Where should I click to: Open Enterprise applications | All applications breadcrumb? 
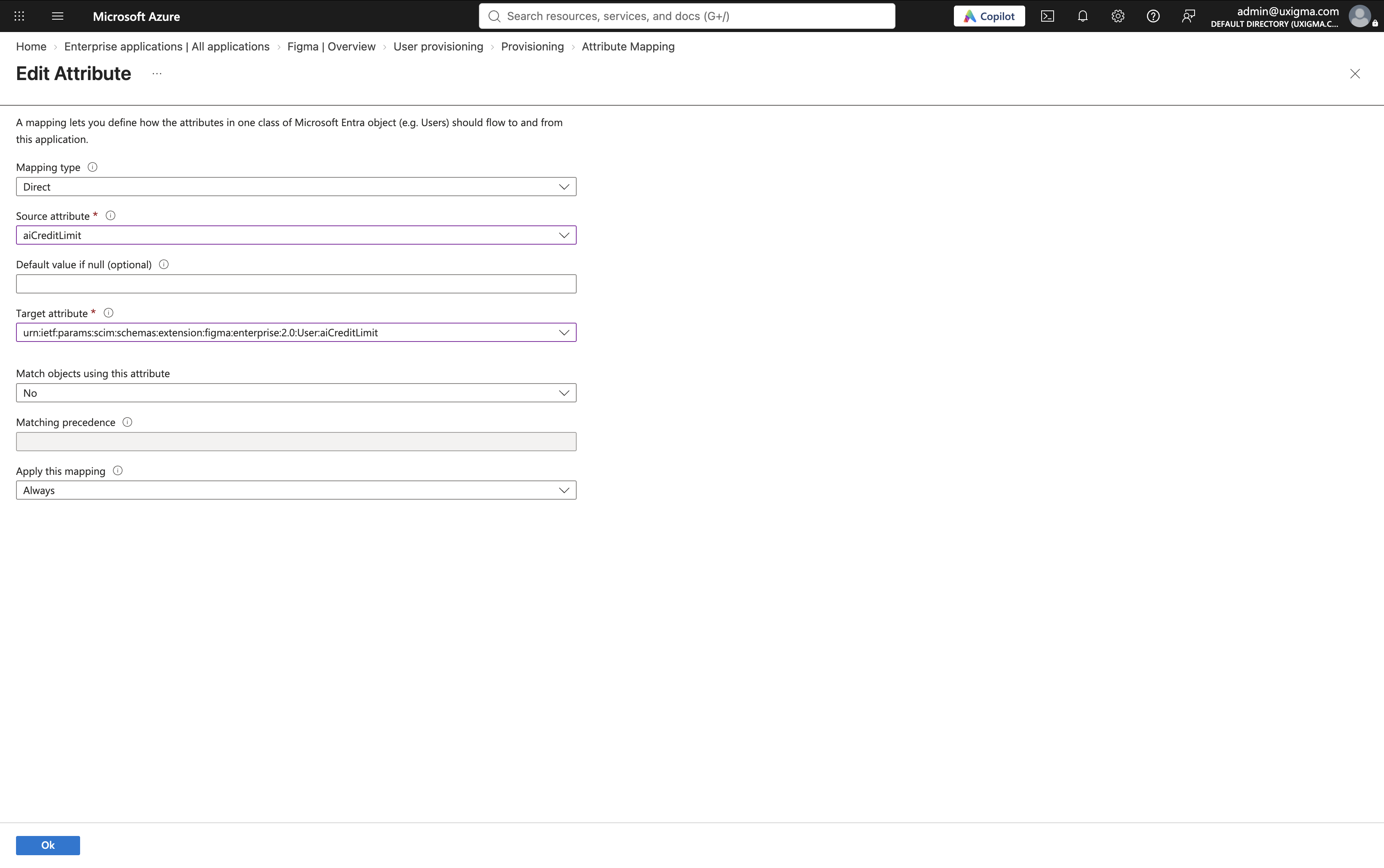point(167,46)
